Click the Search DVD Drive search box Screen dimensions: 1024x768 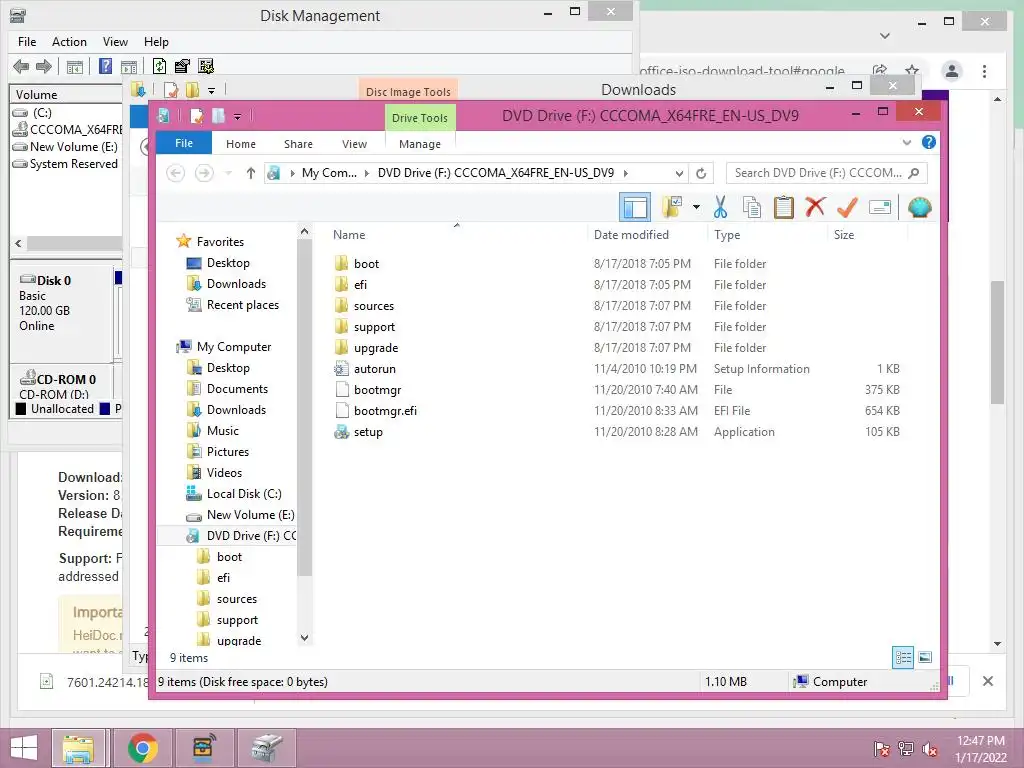[x=827, y=173]
